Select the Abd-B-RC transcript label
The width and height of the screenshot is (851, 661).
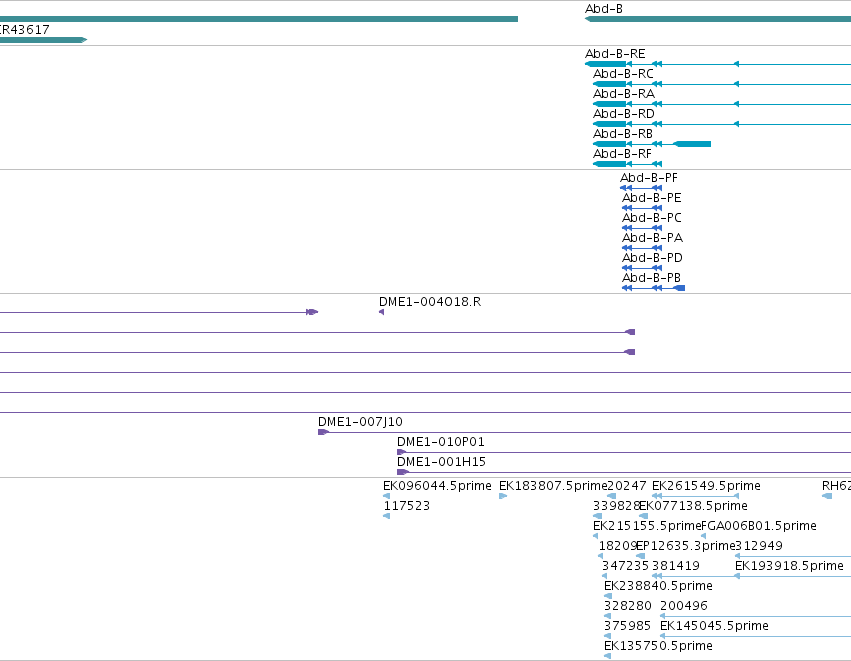coord(623,74)
